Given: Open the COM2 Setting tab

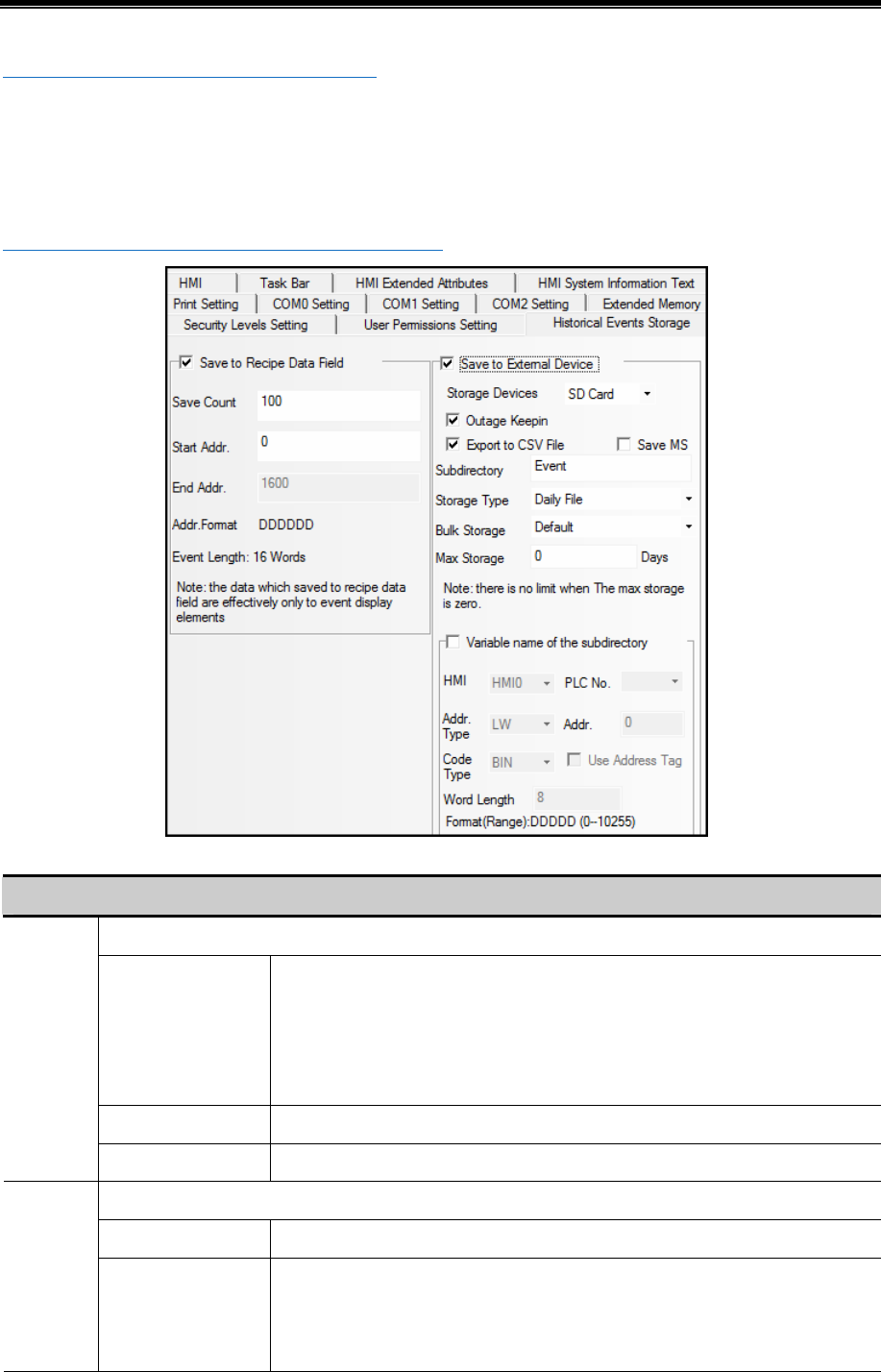Looking at the screenshot, I should click(530, 304).
